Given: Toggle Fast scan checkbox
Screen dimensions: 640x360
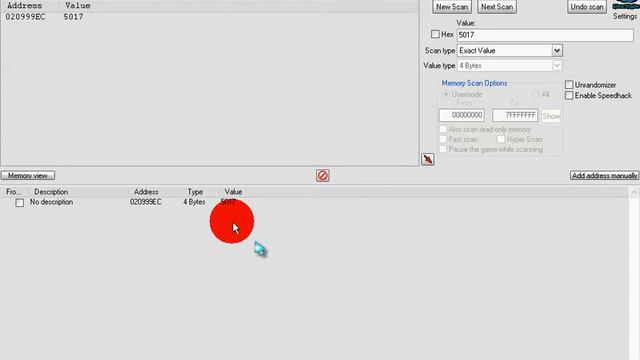Looking at the screenshot, I should pos(443,140).
